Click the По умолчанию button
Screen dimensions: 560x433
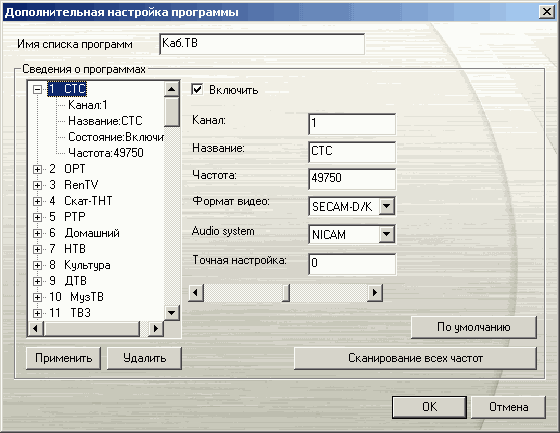[x=474, y=327]
